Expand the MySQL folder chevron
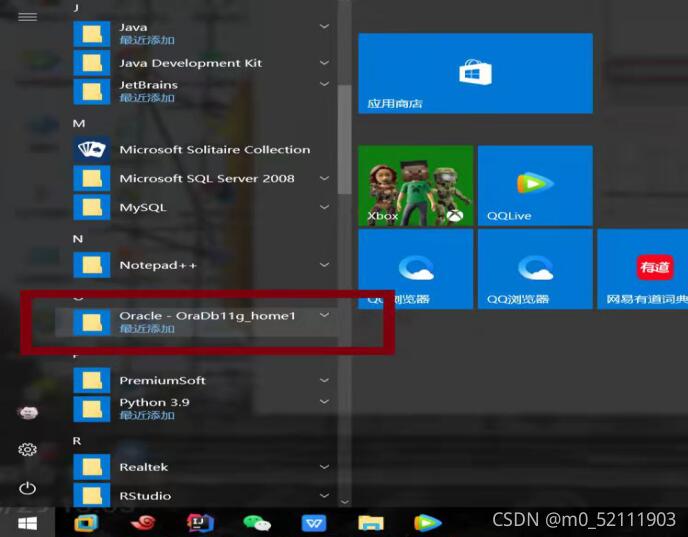Screen dimensions: 688x537 [x=324, y=207]
